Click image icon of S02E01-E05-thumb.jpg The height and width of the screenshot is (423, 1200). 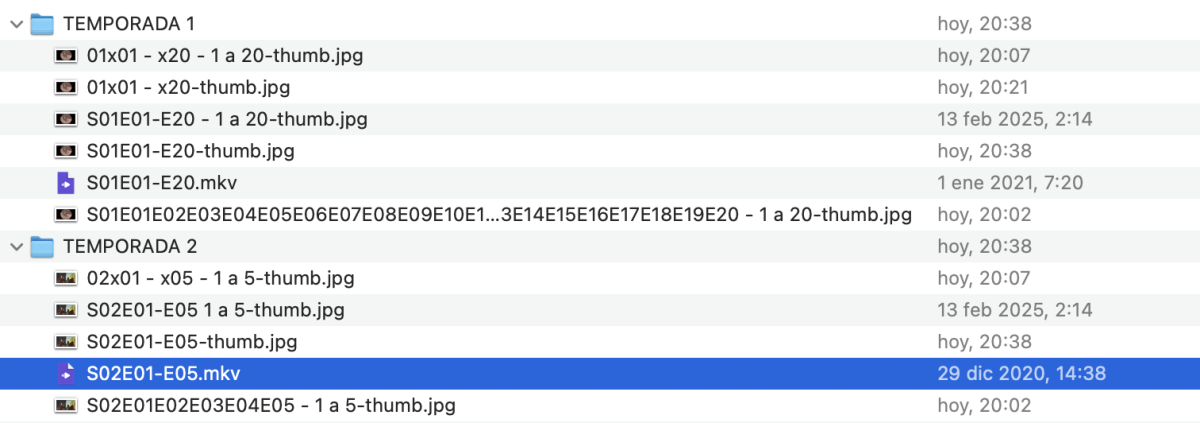point(66,342)
